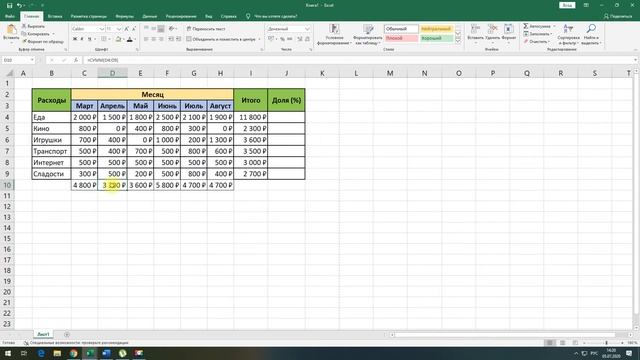Screen dimensions: 640x360
Task: Click the AutoSum (Автосумма) sigma icon
Action: [x=526, y=26]
